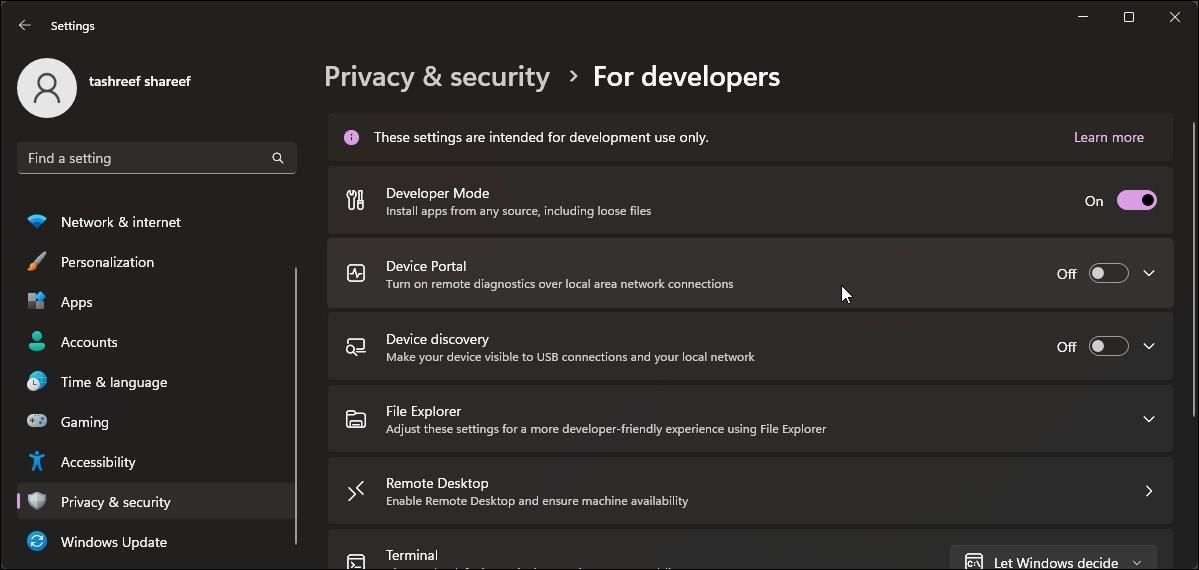Click the Off label beside Device Portal
Screen dimensions: 1199x570
pyautogui.click(x=1067, y=274)
